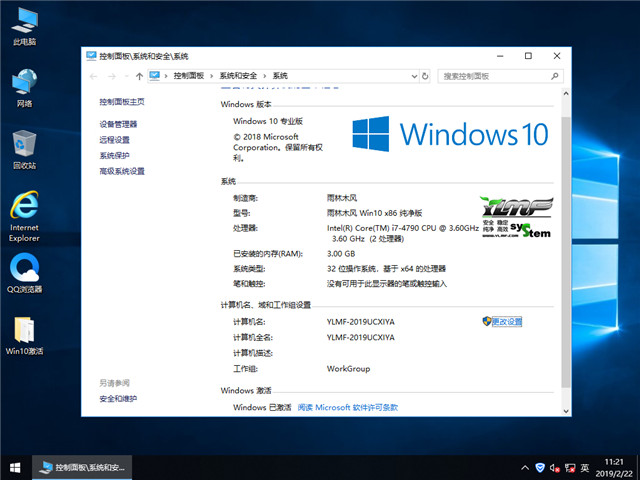Close the control panel window
The width and height of the screenshot is (640, 480).
557,56
